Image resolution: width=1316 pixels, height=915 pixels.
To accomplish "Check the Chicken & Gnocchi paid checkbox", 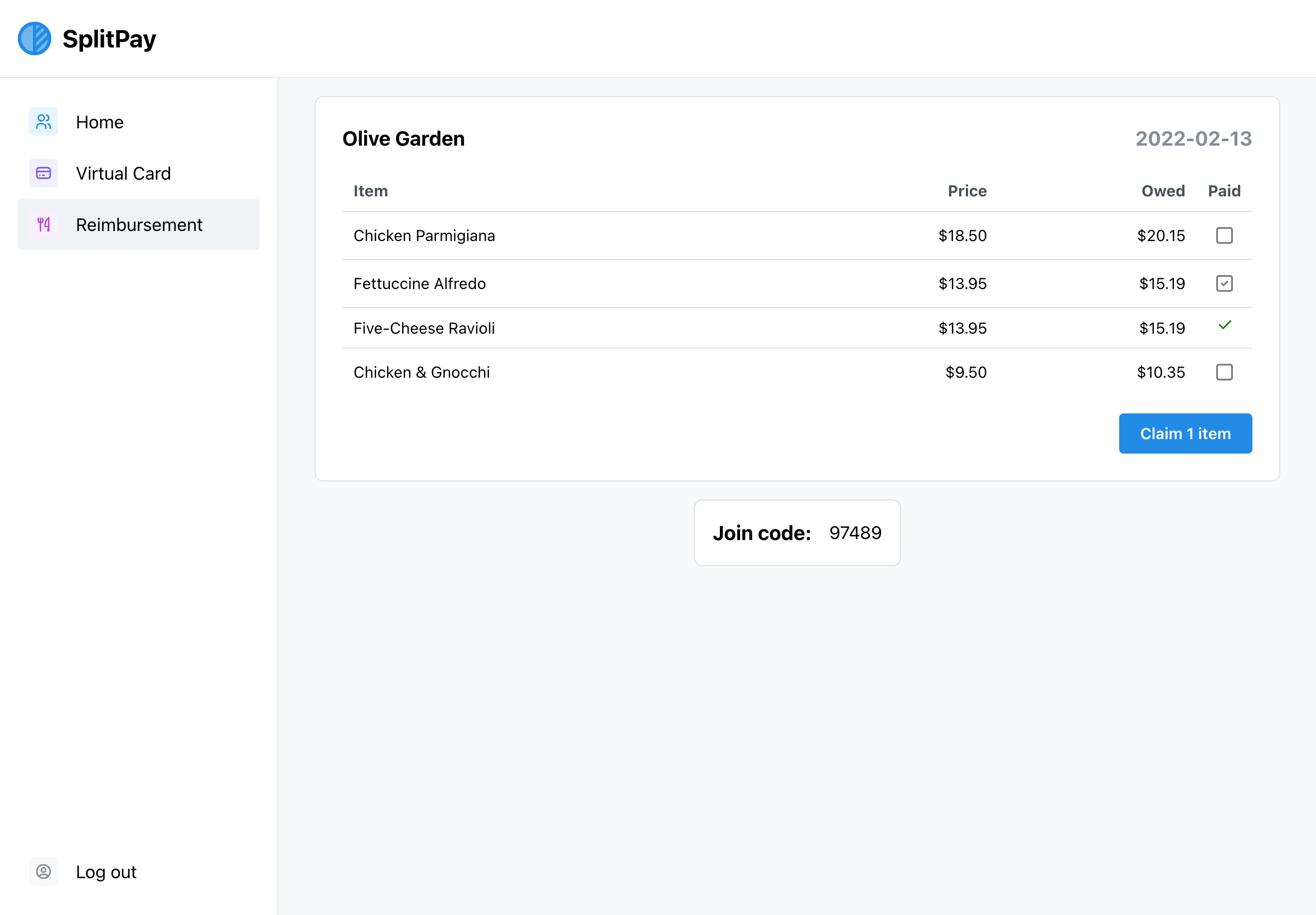I will [1225, 373].
